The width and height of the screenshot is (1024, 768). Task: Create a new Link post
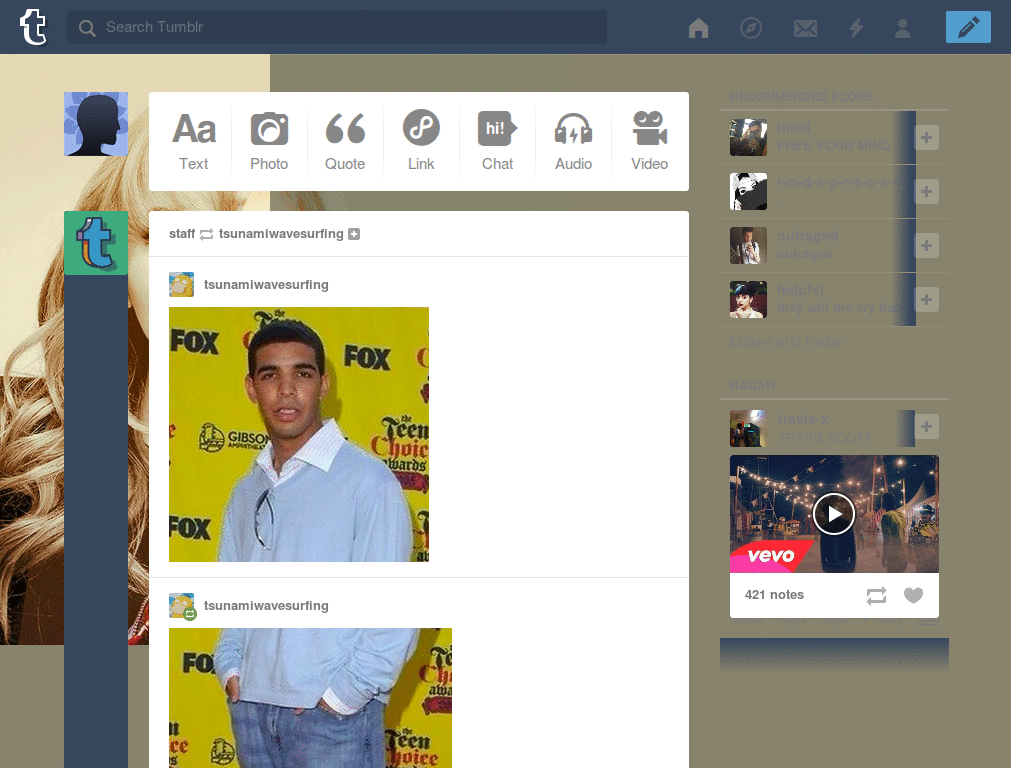pyautogui.click(x=421, y=142)
